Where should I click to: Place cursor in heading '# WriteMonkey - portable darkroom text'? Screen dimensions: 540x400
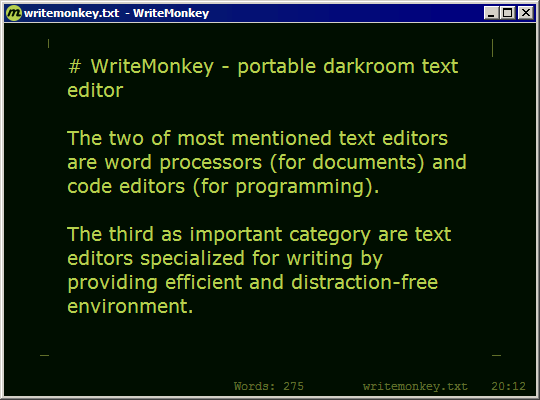[x=263, y=66]
